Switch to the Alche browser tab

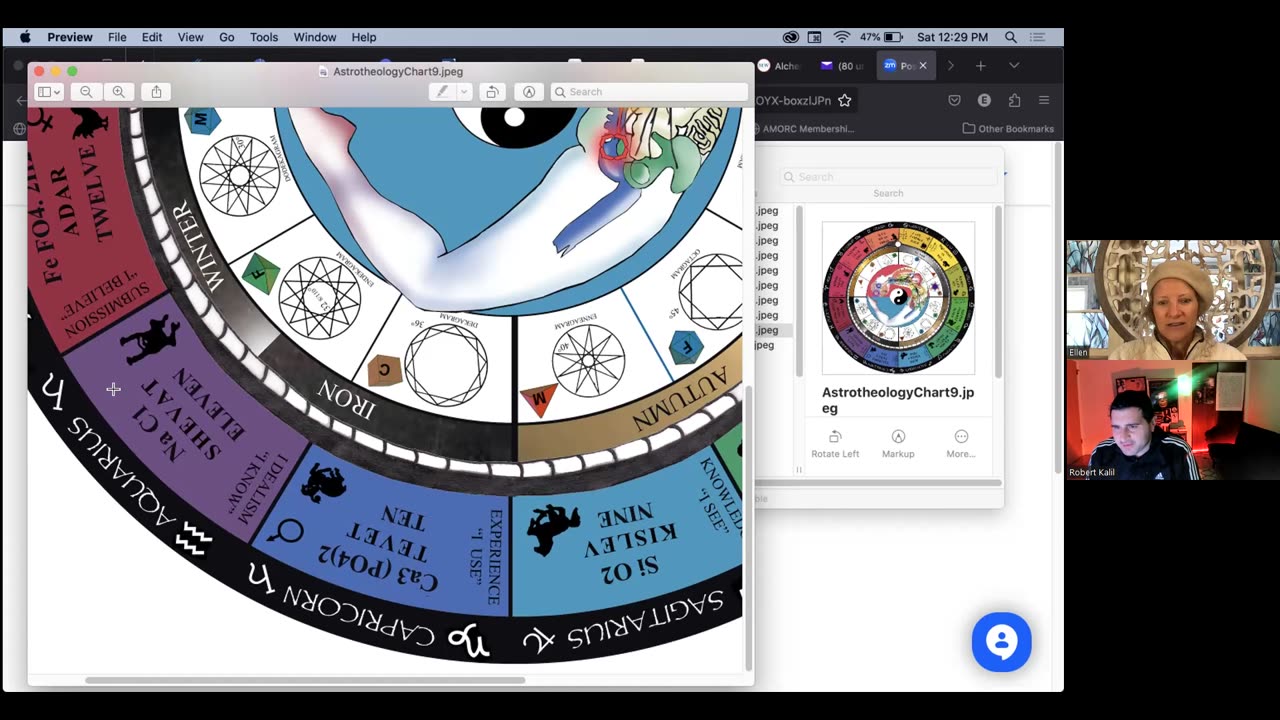[781, 66]
